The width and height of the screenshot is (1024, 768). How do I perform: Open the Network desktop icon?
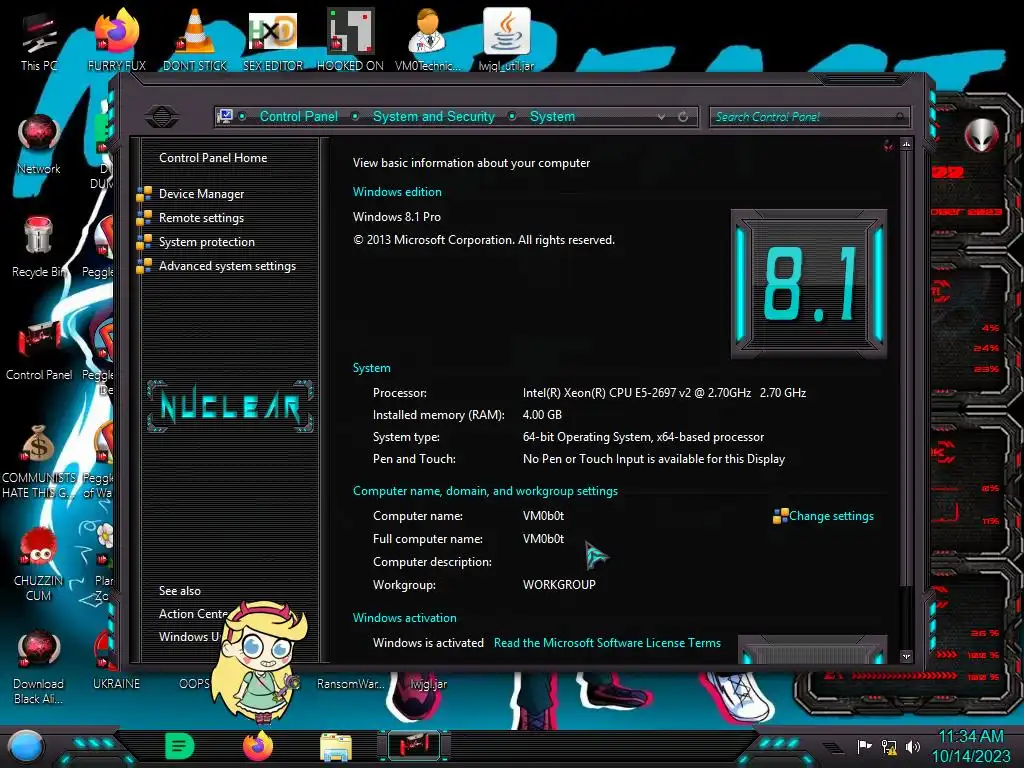(x=39, y=144)
